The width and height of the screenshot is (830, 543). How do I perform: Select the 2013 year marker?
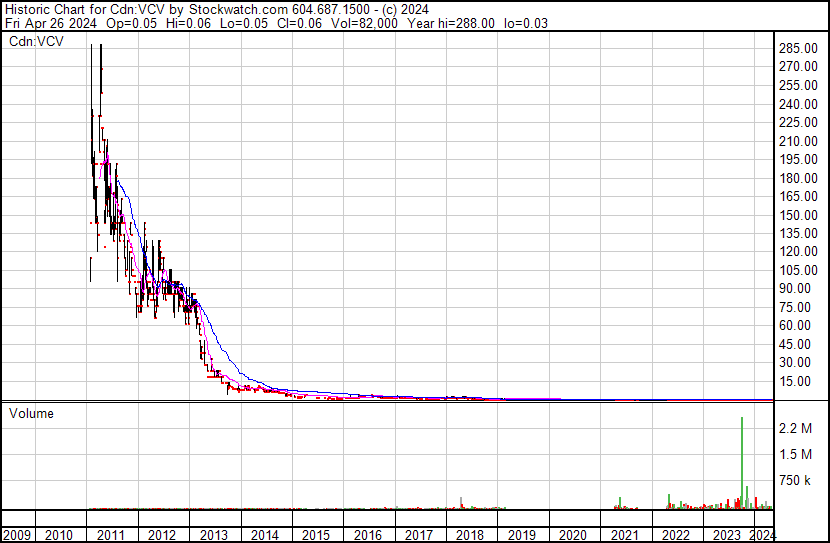(x=213, y=534)
